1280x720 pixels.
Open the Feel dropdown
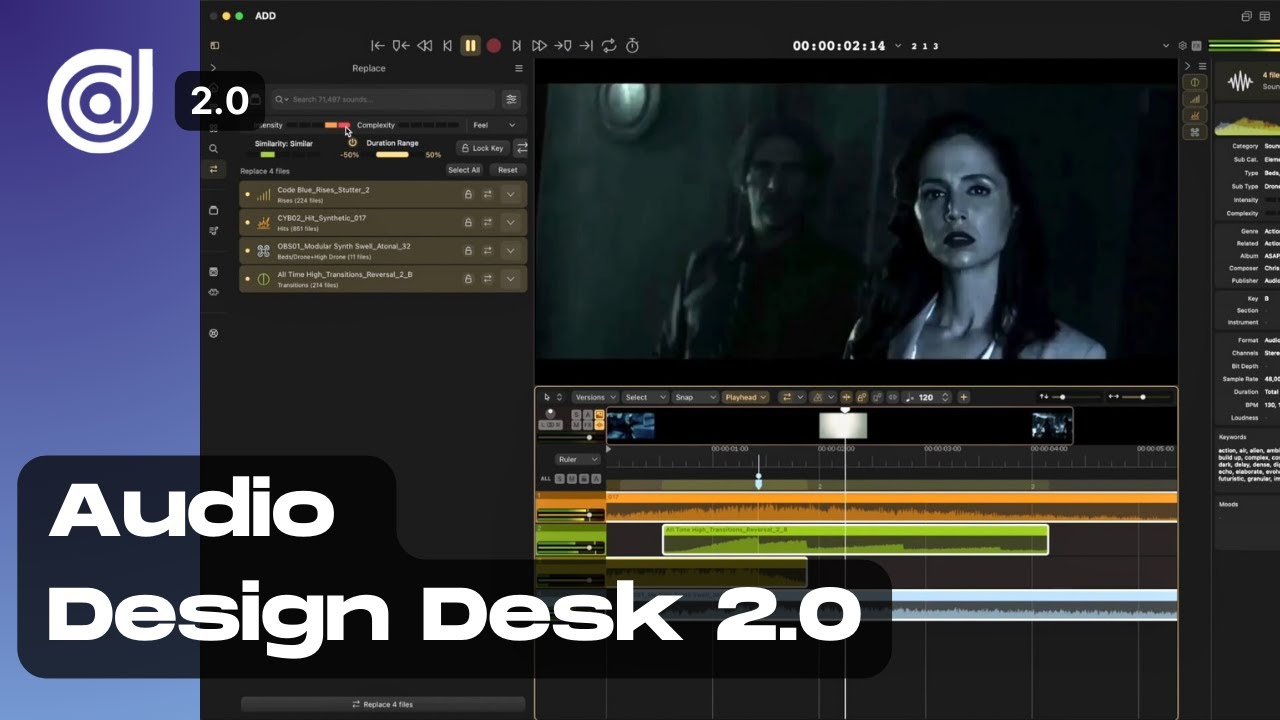495,125
